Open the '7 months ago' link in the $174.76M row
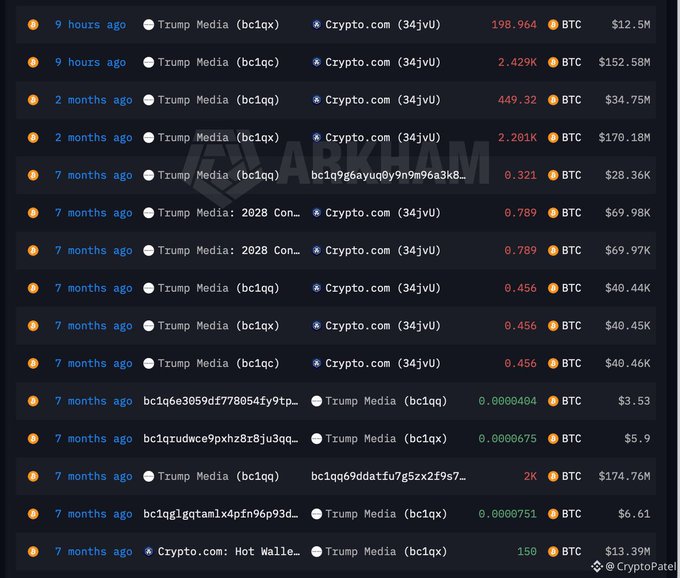 tap(94, 477)
